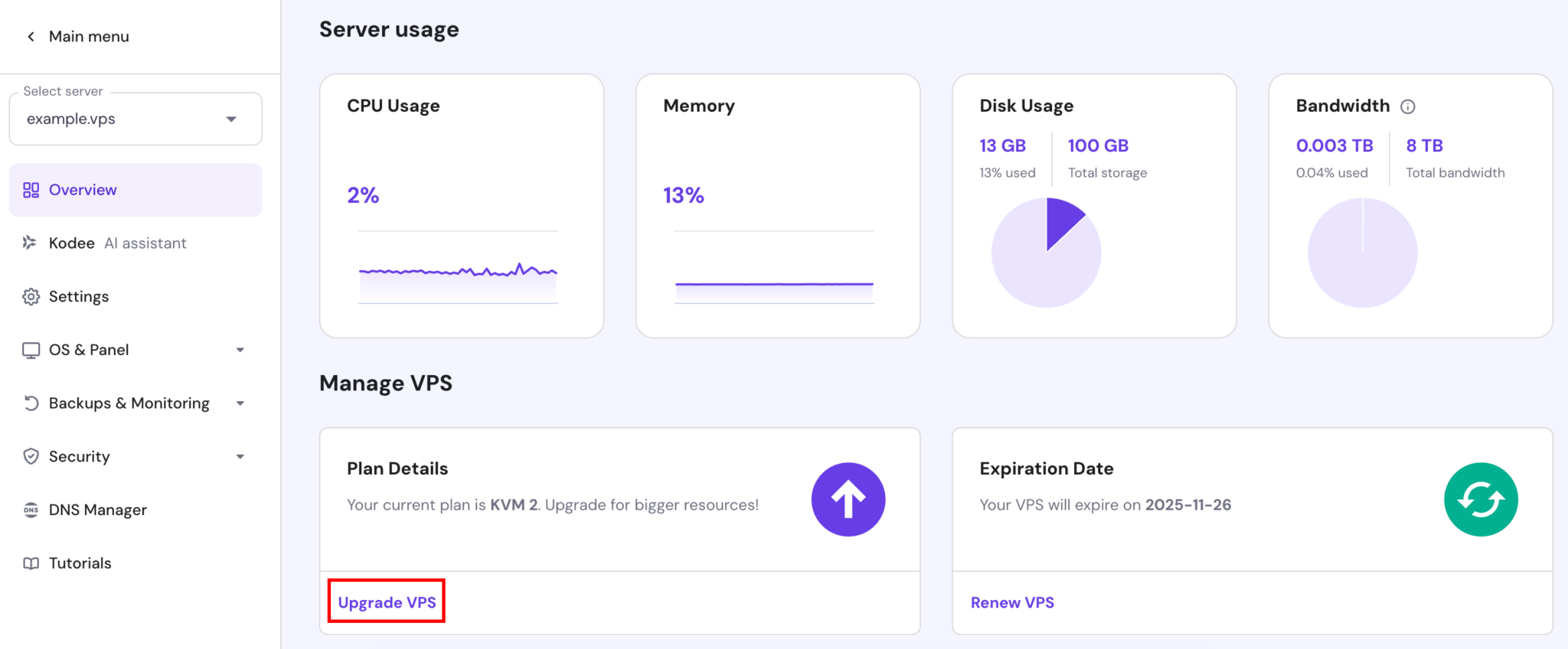The height and width of the screenshot is (649, 1568).
Task: Click the Disk Usage pie chart
Action: click(1046, 253)
